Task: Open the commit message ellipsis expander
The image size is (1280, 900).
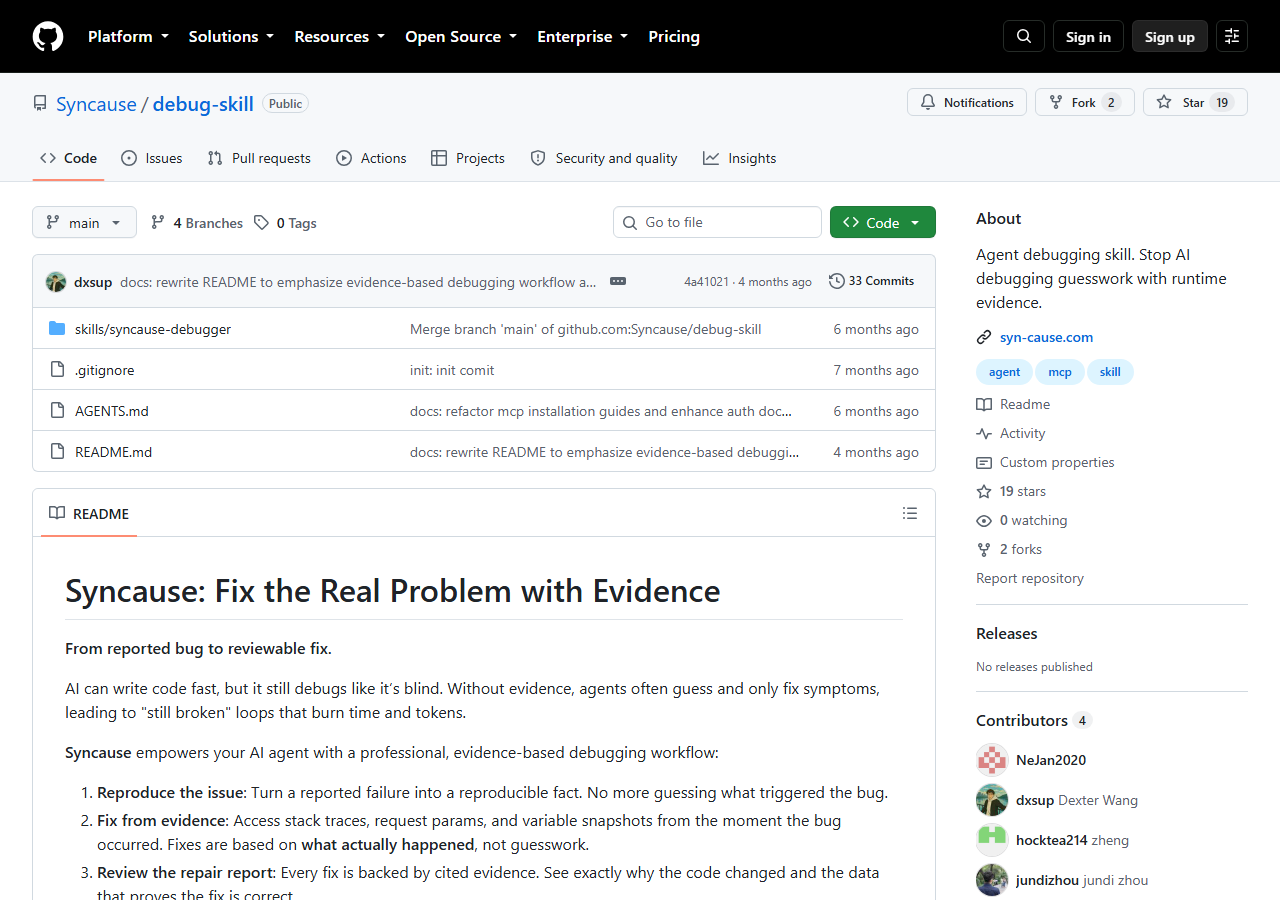Action: [618, 281]
